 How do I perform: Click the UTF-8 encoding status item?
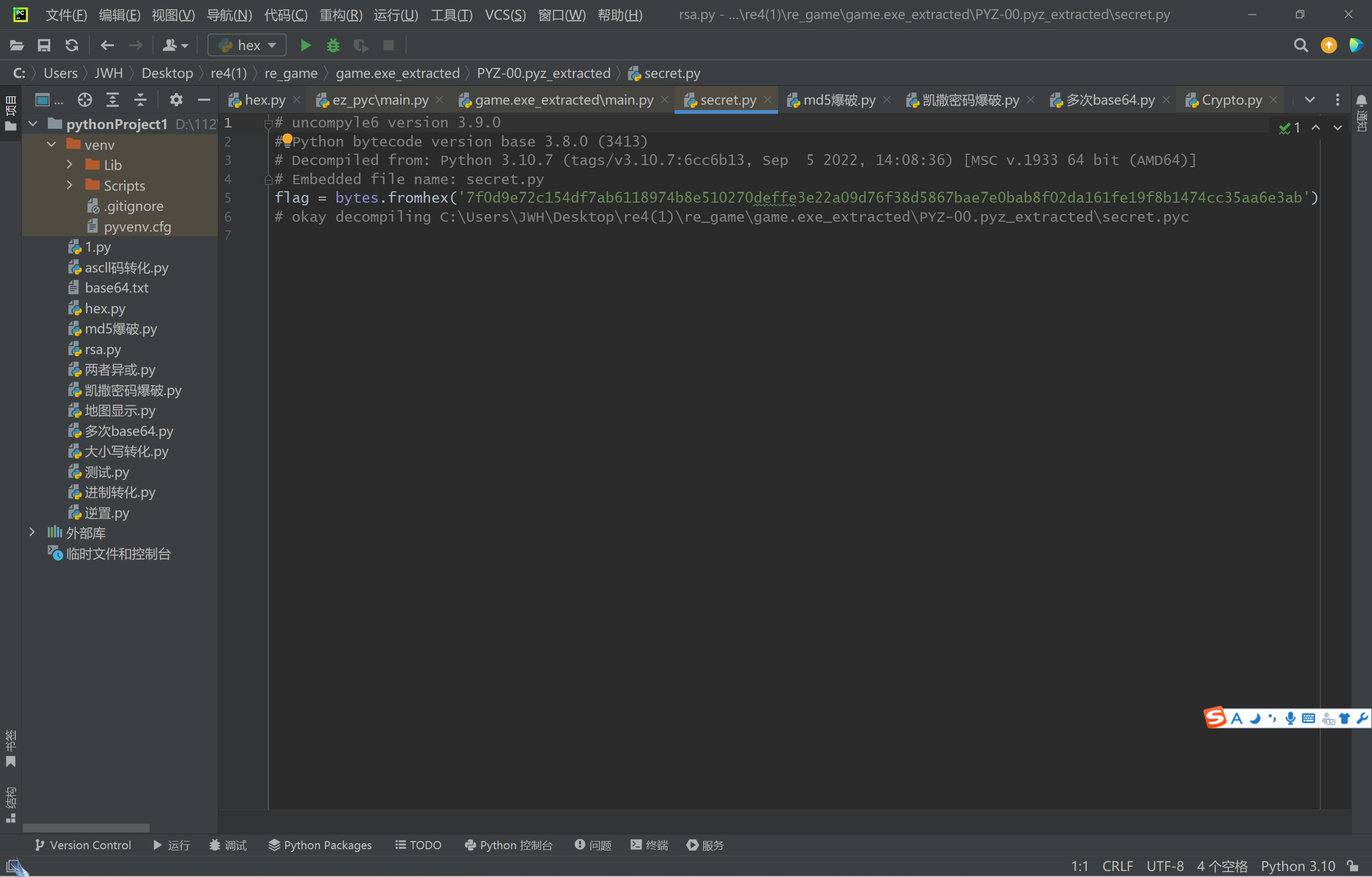pos(1165,866)
